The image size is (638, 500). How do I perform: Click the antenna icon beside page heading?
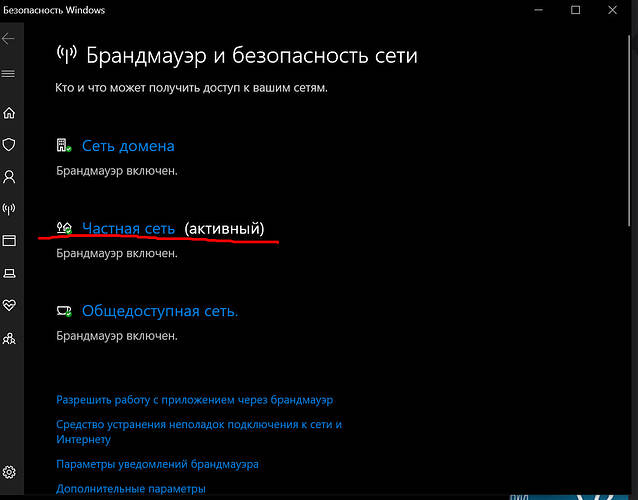(x=67, y=55)
